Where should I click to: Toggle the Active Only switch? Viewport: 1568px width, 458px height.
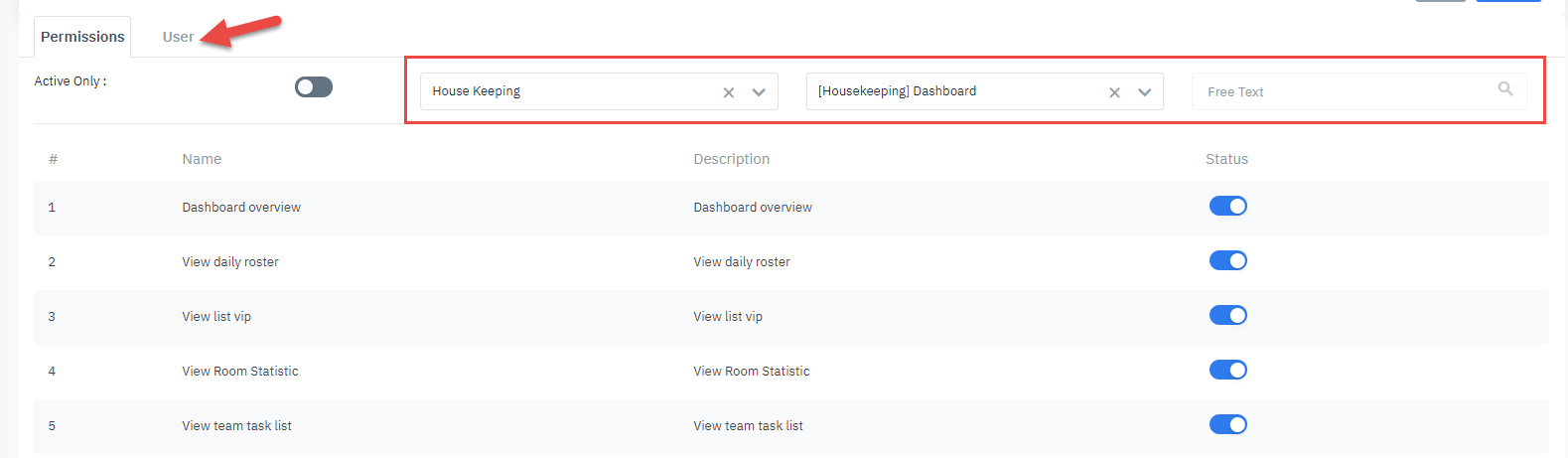314,87
